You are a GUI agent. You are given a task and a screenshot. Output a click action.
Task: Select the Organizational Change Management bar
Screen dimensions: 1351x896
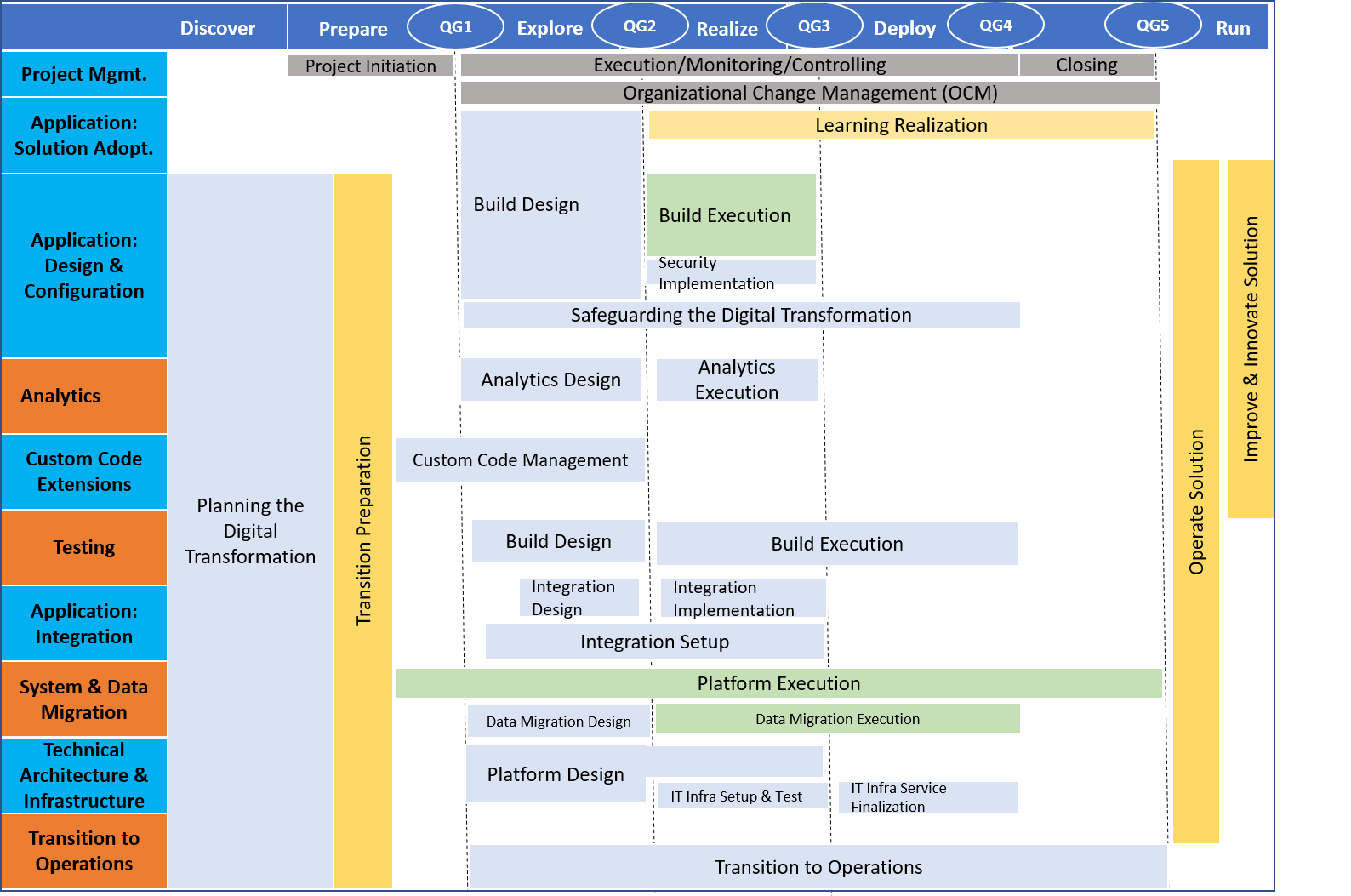click(x=809, y=93)
